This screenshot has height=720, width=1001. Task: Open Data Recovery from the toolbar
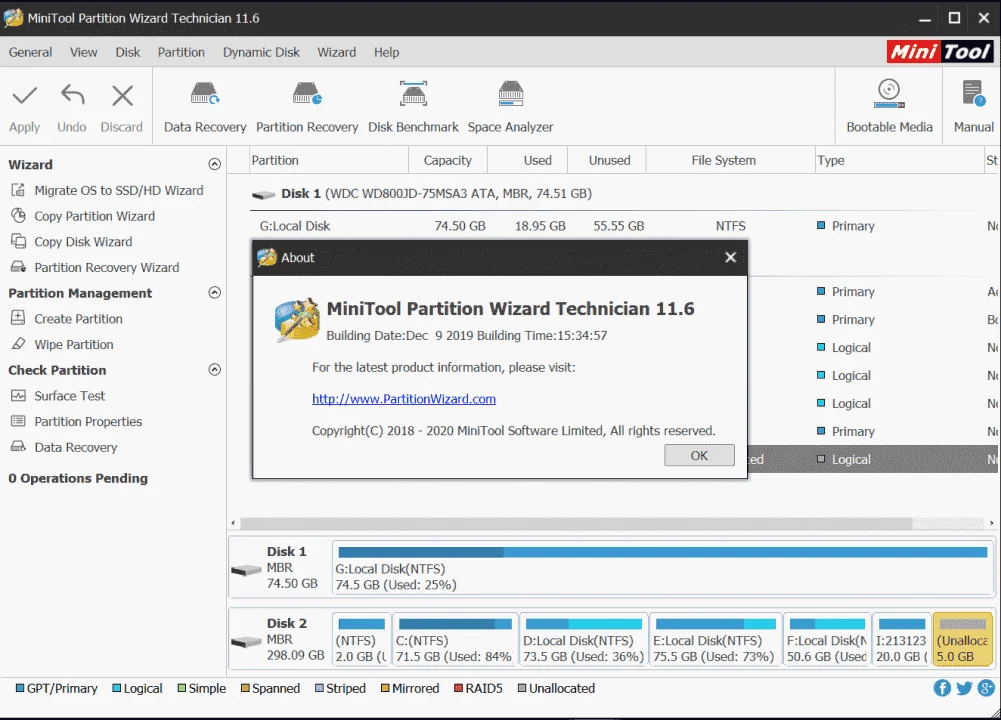204,107
